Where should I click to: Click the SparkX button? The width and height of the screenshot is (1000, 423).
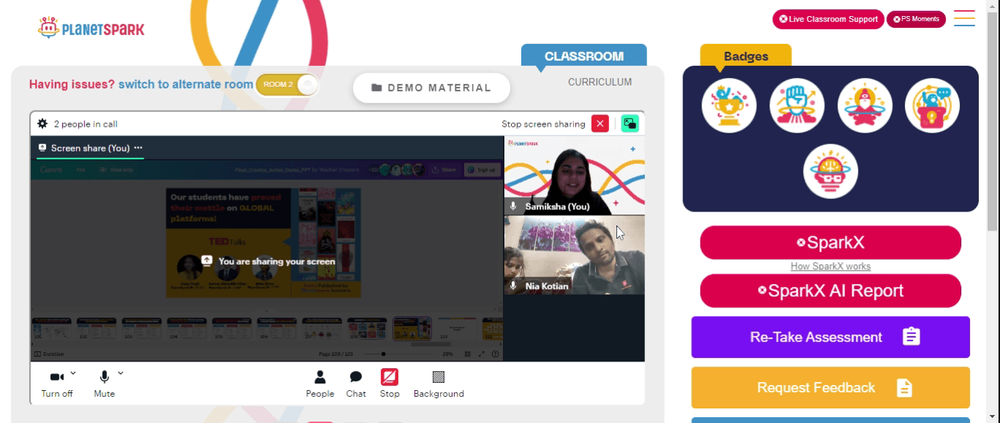coord(830,242)
